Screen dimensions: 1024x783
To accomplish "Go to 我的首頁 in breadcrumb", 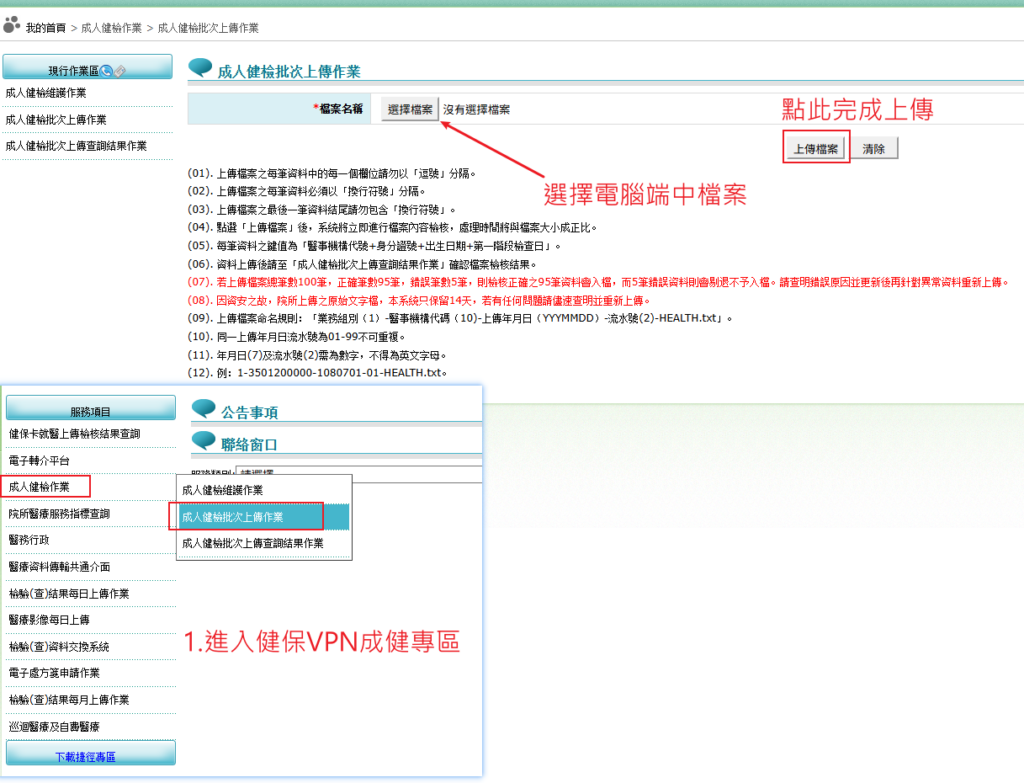I will point(46,27).
